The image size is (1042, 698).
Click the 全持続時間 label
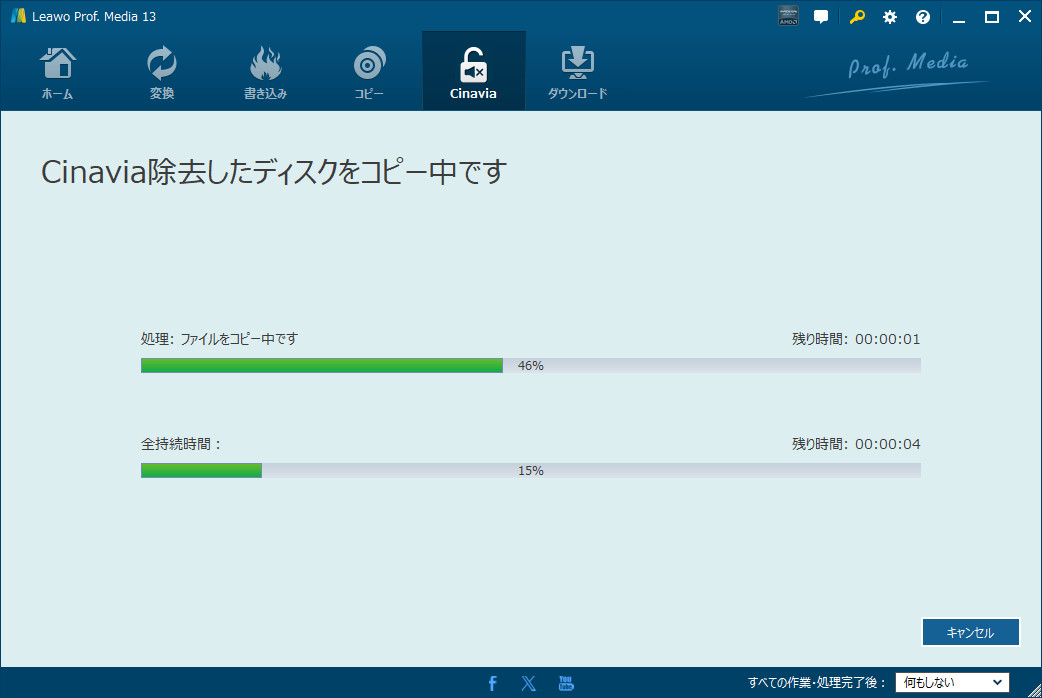180,444
